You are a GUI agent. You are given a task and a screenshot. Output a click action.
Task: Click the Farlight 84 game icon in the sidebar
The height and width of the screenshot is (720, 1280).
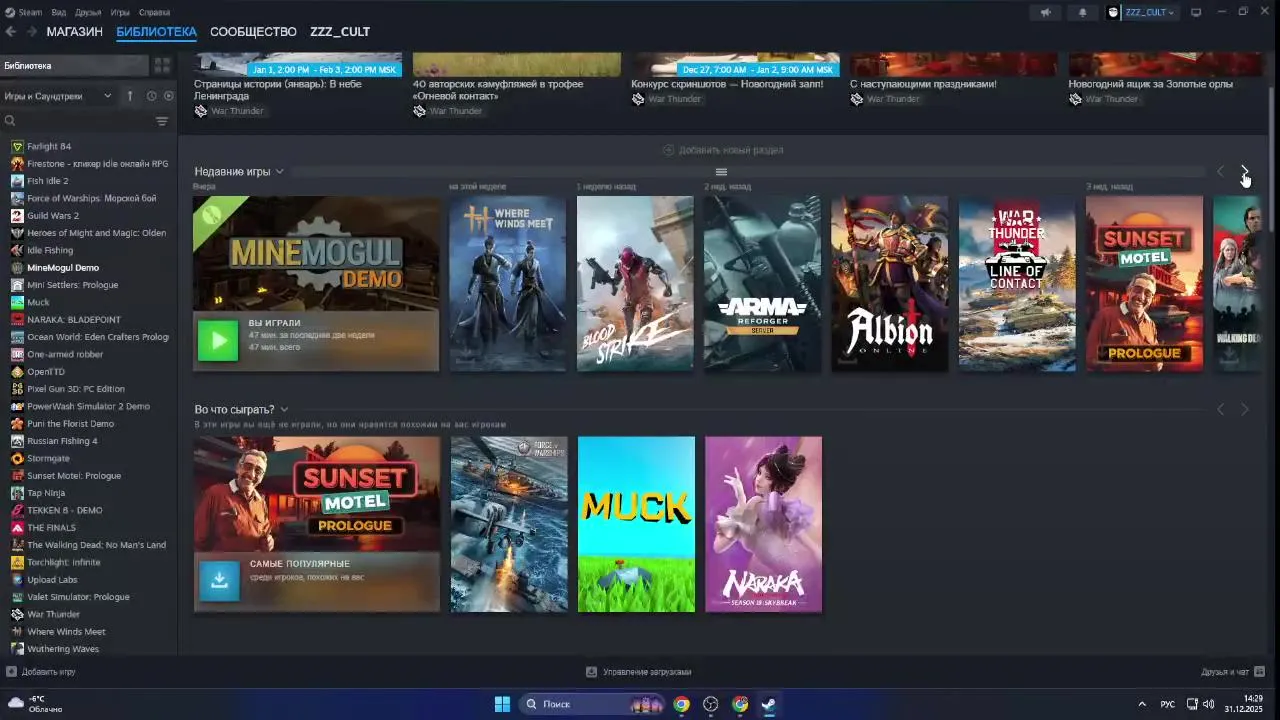[x=17, y=146]
